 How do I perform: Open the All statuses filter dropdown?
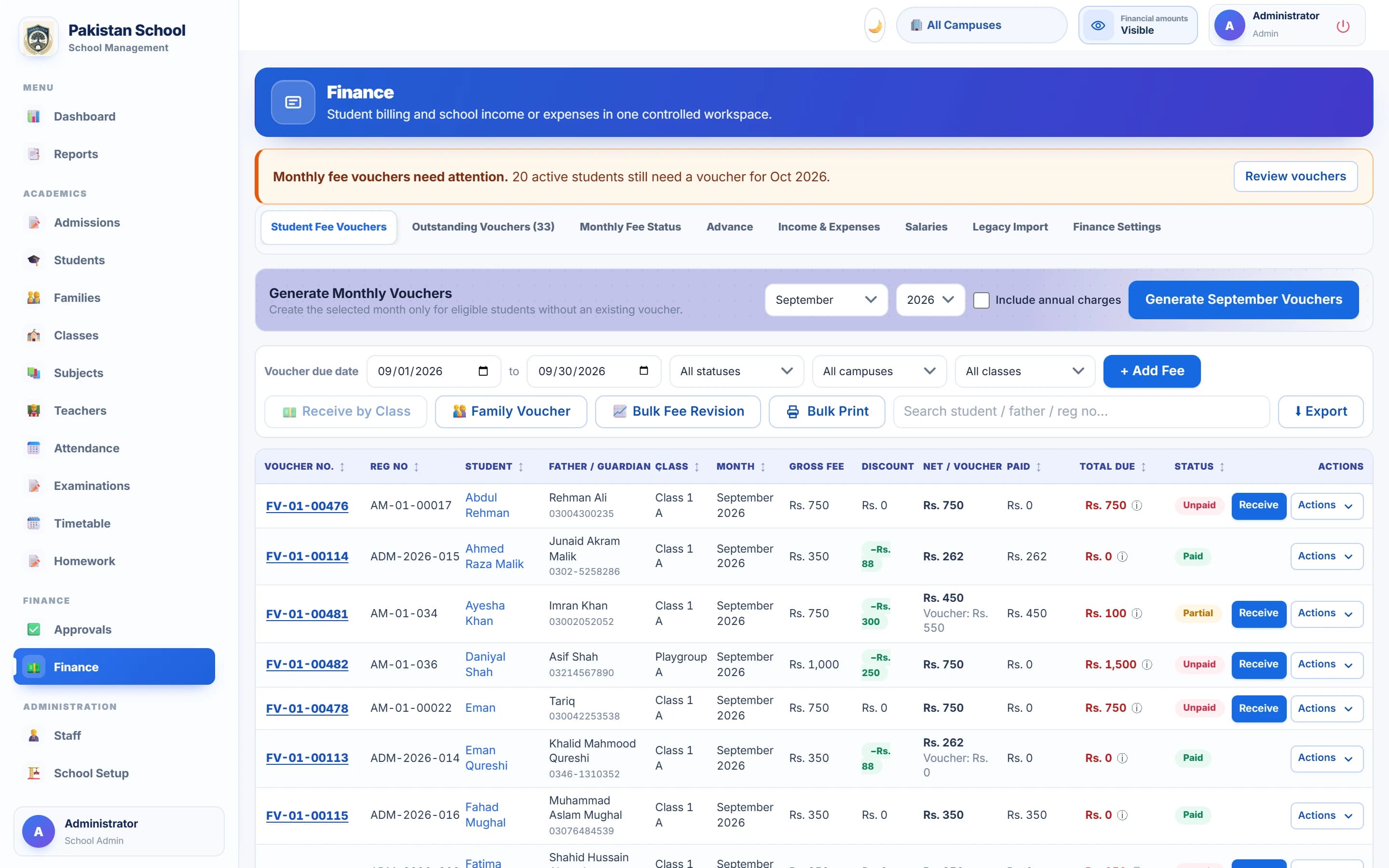coord(736,371)
